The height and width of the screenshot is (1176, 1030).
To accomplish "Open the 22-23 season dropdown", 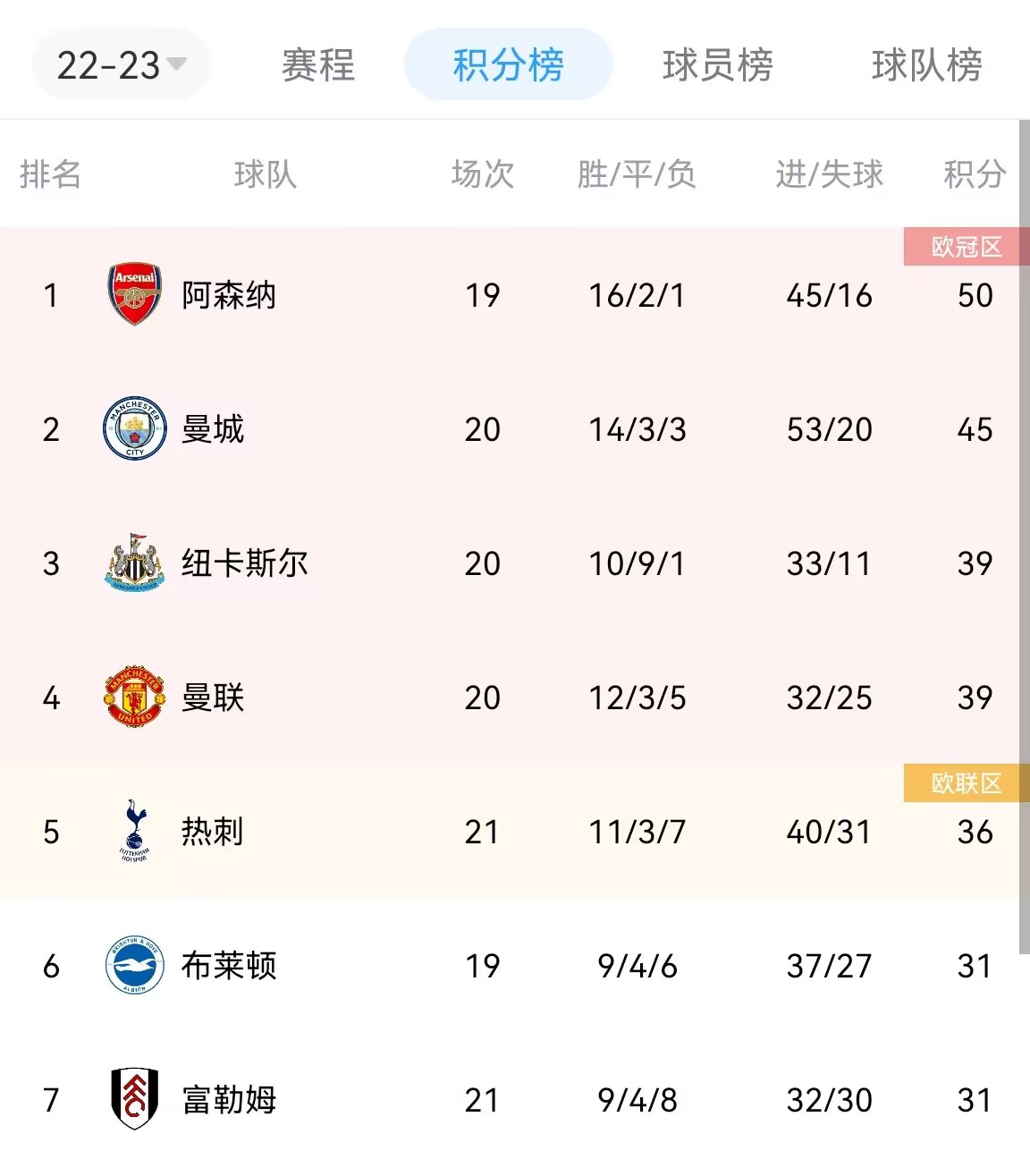I will pos(122,64).
